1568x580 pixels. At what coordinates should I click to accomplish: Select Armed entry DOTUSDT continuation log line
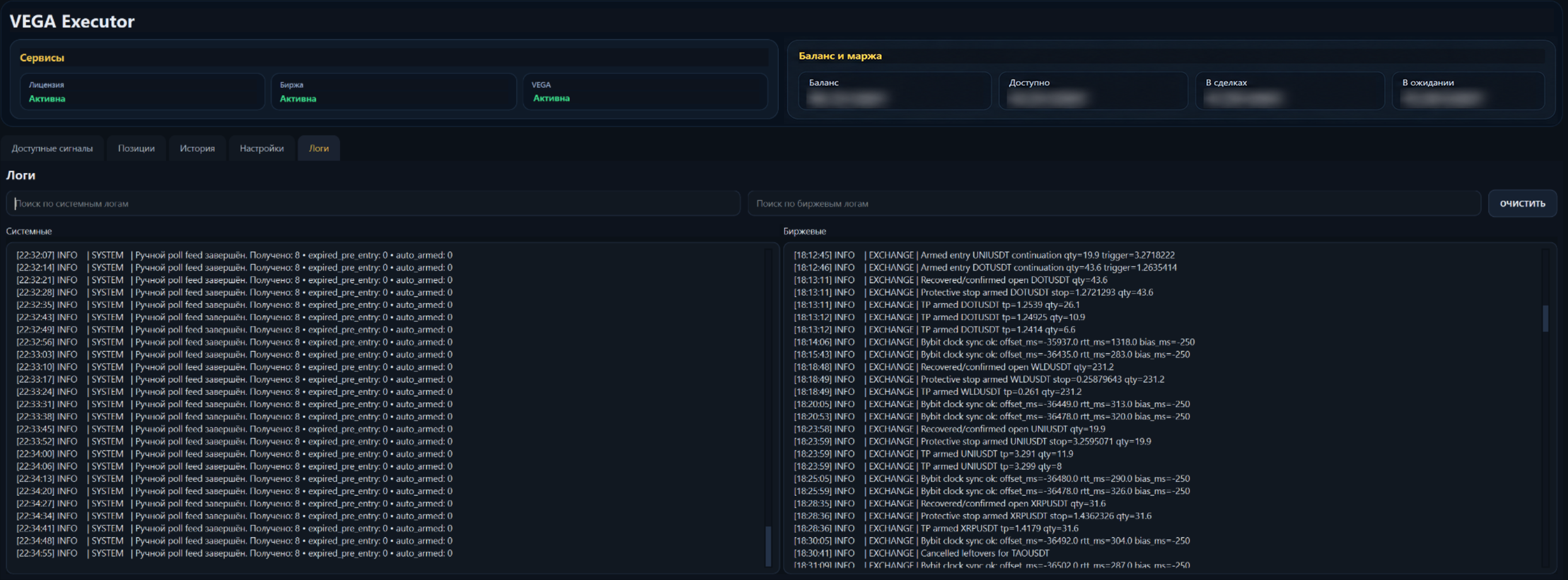point(985,268)
